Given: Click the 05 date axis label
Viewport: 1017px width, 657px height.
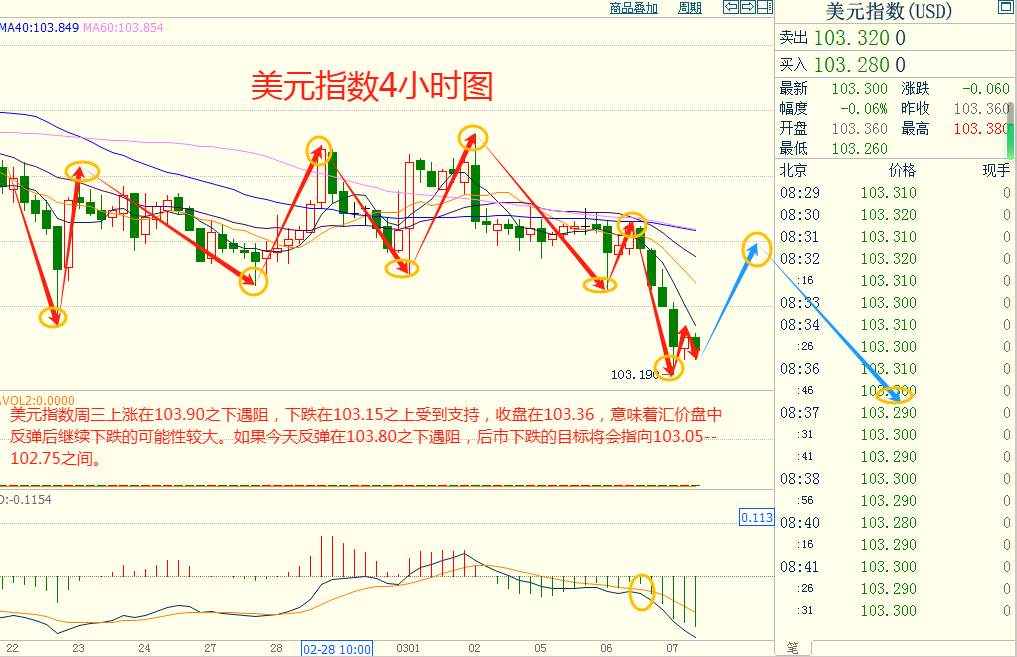Looking at the screenshot, I should 540,648.
